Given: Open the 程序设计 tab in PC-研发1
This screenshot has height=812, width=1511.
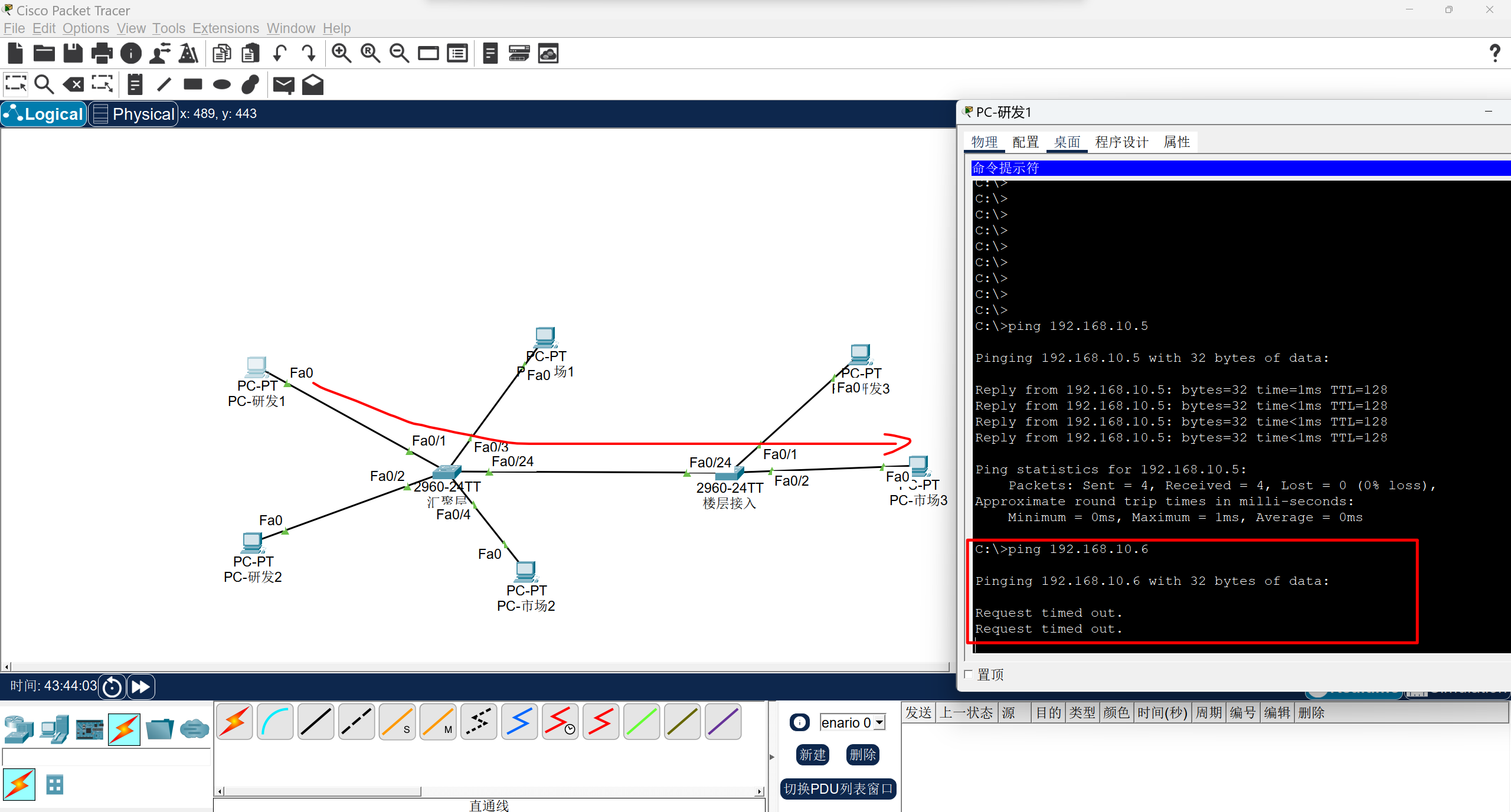Looking at the screenshot, I should coord(1121,142).
